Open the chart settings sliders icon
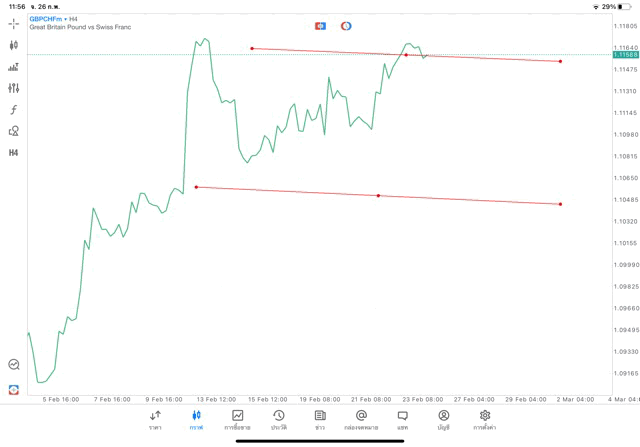 [x=14, y=88]
